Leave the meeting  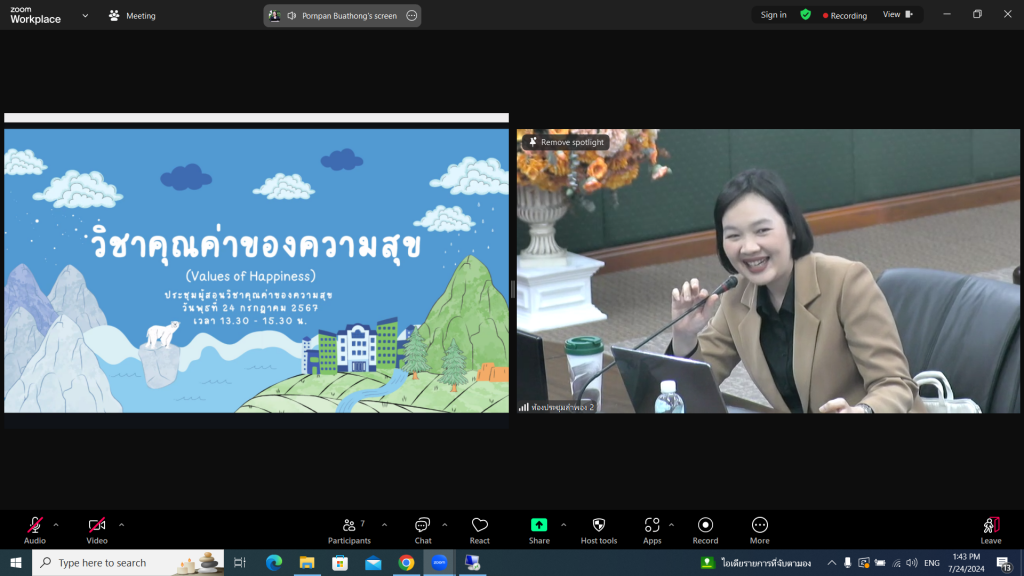point(990,529)
